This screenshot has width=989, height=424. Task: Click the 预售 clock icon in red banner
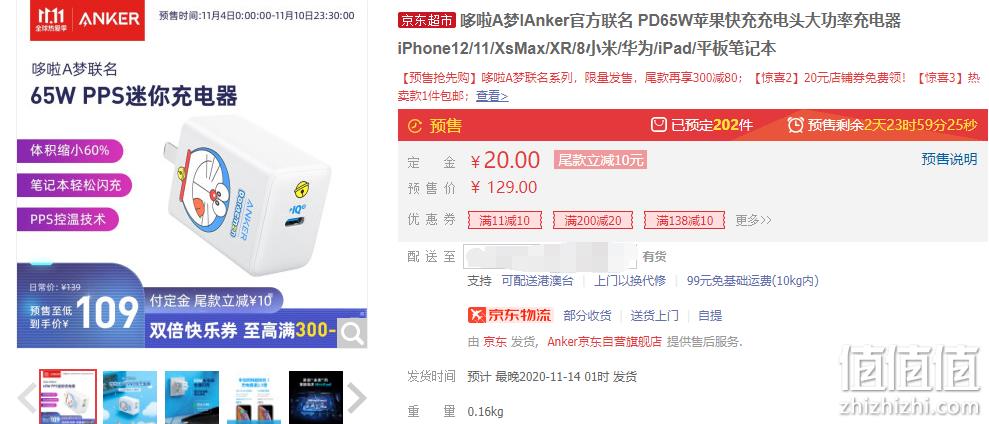[x=414, y=126]
